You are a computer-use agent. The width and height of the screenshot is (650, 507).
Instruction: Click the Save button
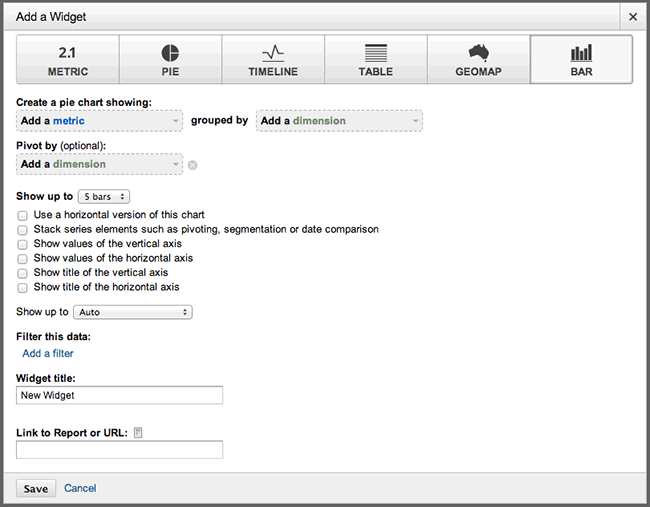tap(36, 489)
